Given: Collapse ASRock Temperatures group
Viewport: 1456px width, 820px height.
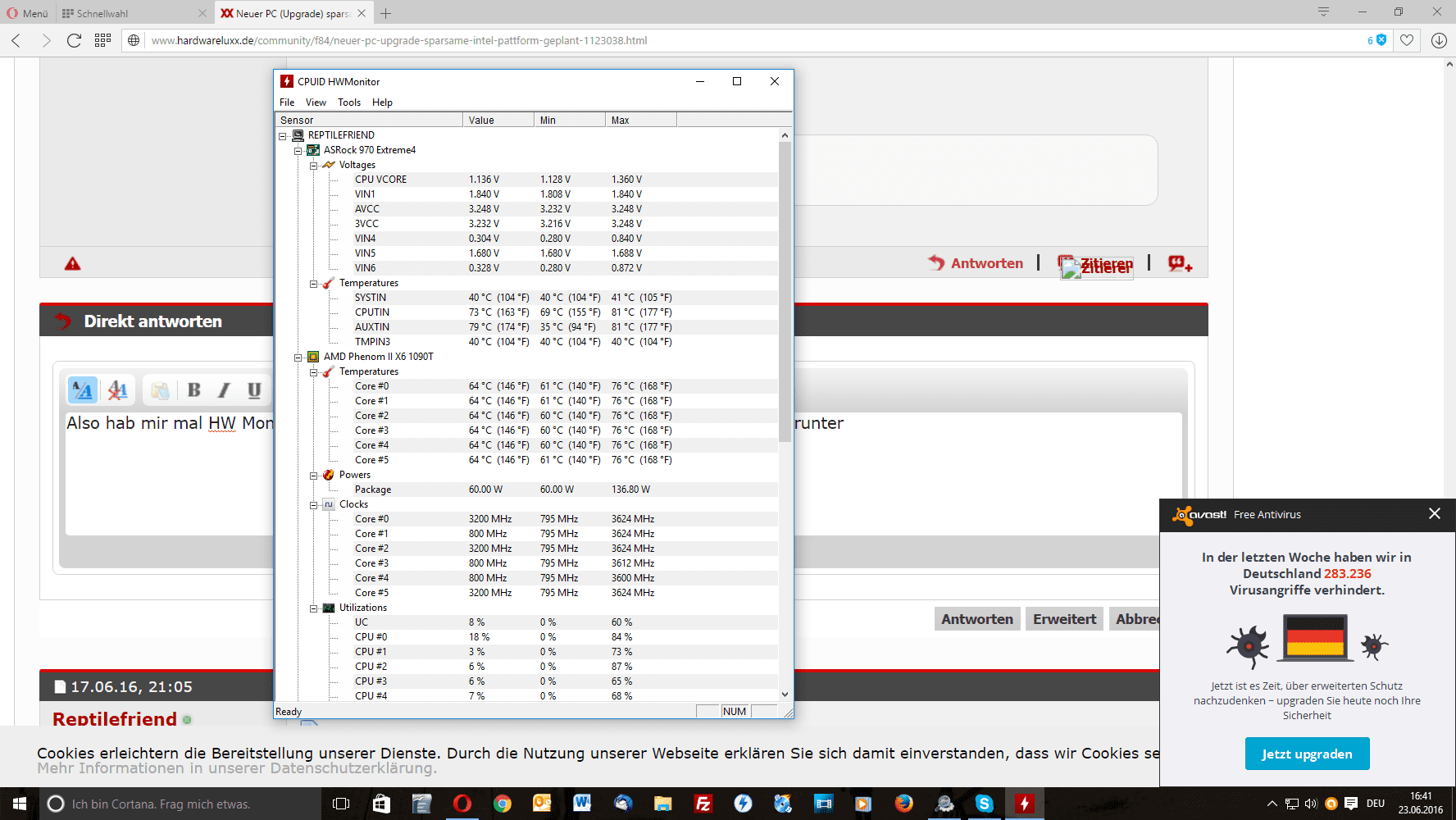Looking at the screenshot, I should click(314, 284).
